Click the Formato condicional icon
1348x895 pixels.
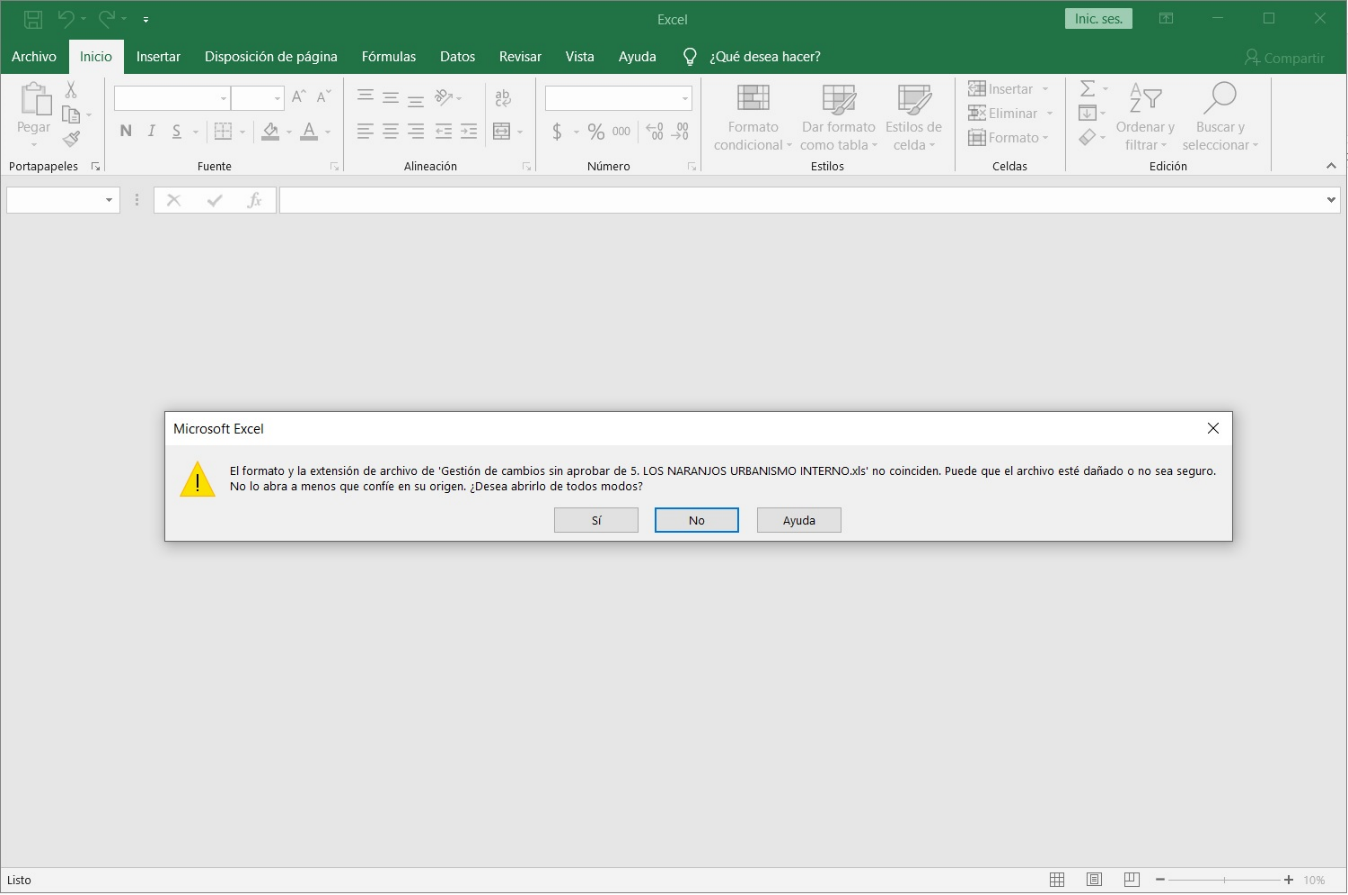[x=753, y=98]
